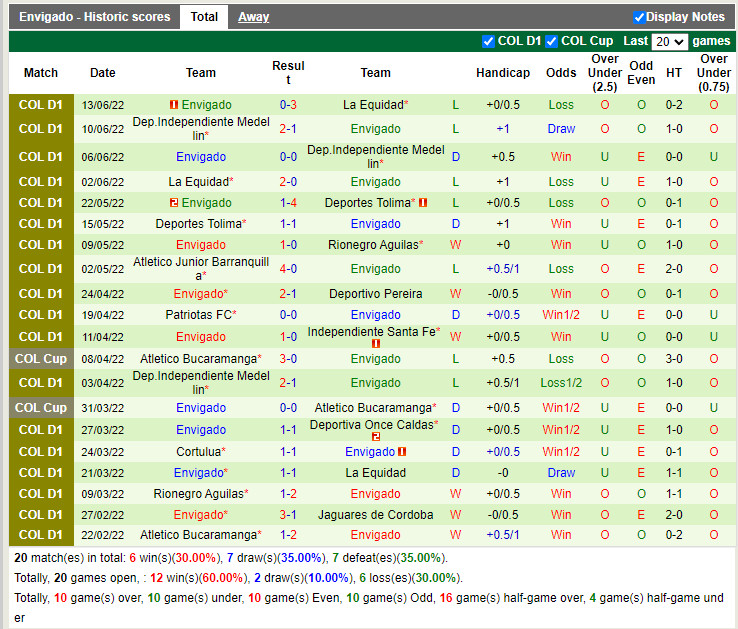Click red card icon under Deportiva Once Caldas
738x629 pixels.
click(x=376, y=437)
